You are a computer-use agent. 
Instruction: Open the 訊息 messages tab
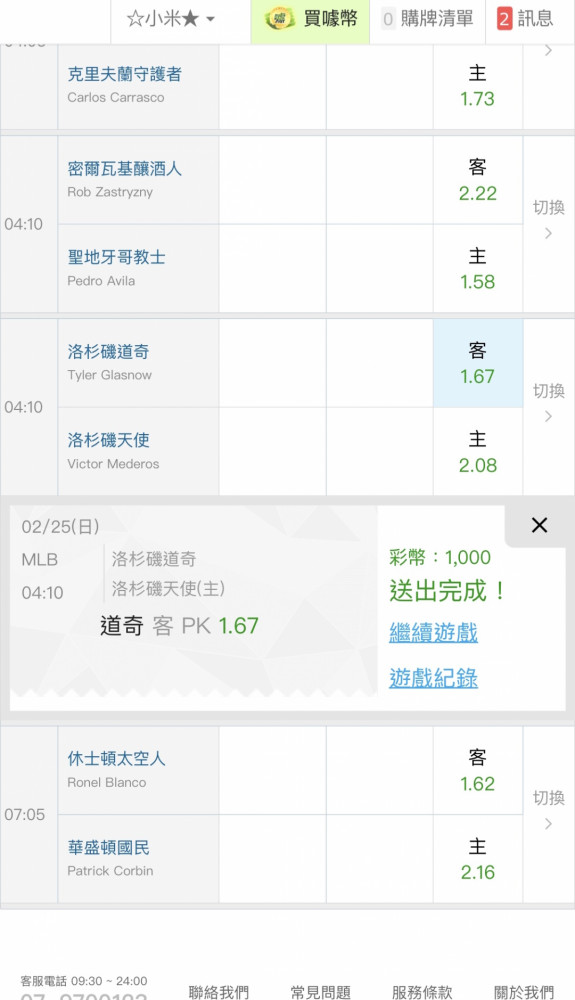(x=526, y=18)
